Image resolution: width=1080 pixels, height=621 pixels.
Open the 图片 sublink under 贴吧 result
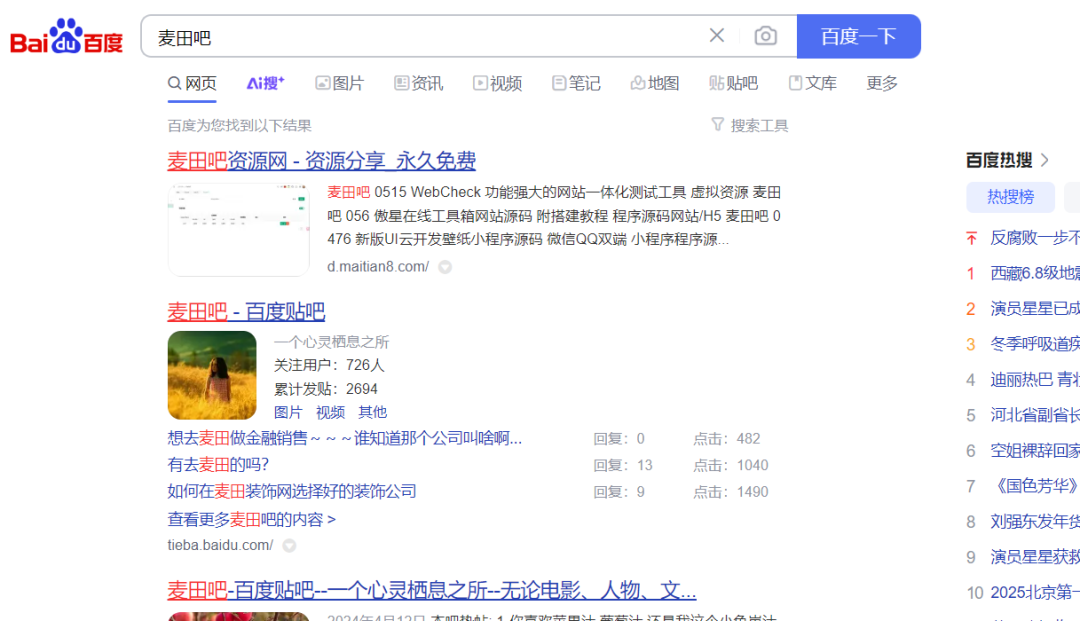(288, 412)
